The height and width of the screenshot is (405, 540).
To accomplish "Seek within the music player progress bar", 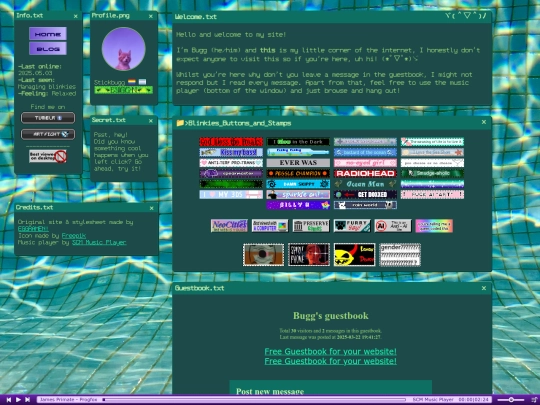I will (254, 399).
